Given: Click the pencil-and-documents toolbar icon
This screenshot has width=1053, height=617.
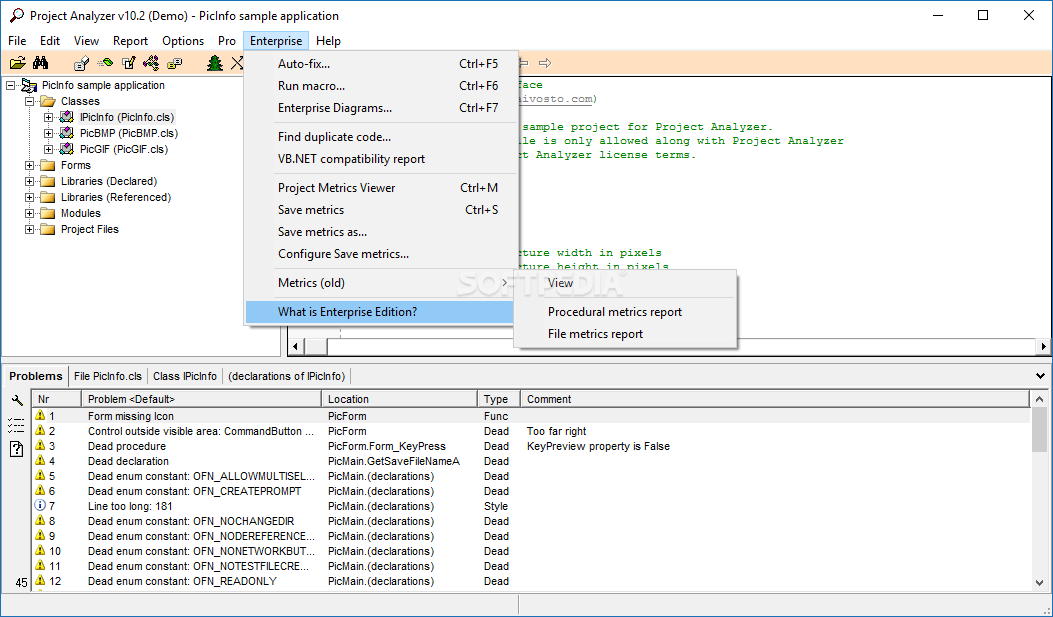Looking at the screenshot, I should tap(128, 63).
